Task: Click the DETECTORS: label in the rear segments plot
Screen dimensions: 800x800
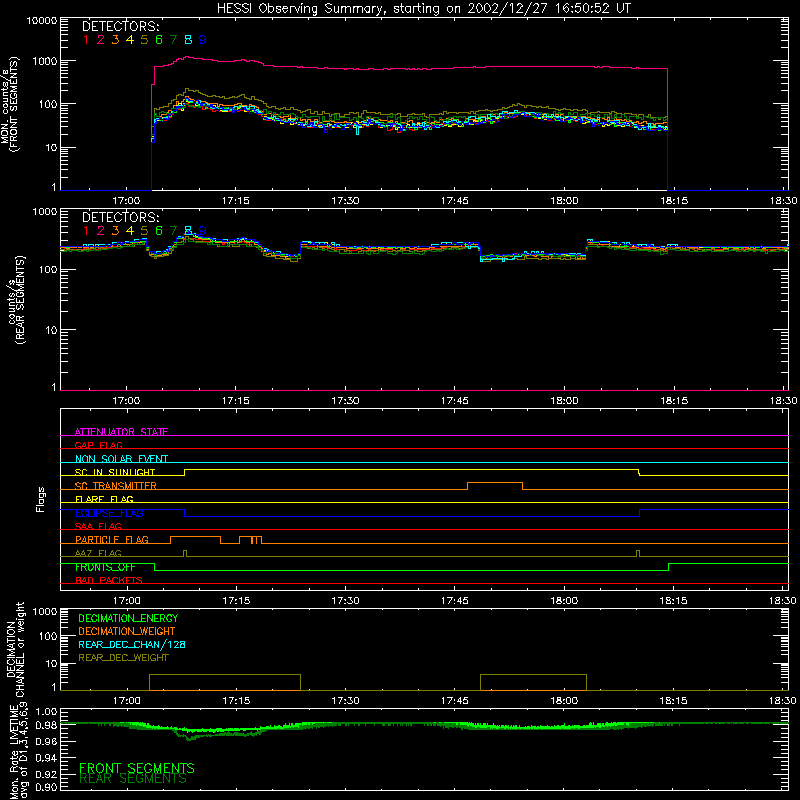Action: 120,217
